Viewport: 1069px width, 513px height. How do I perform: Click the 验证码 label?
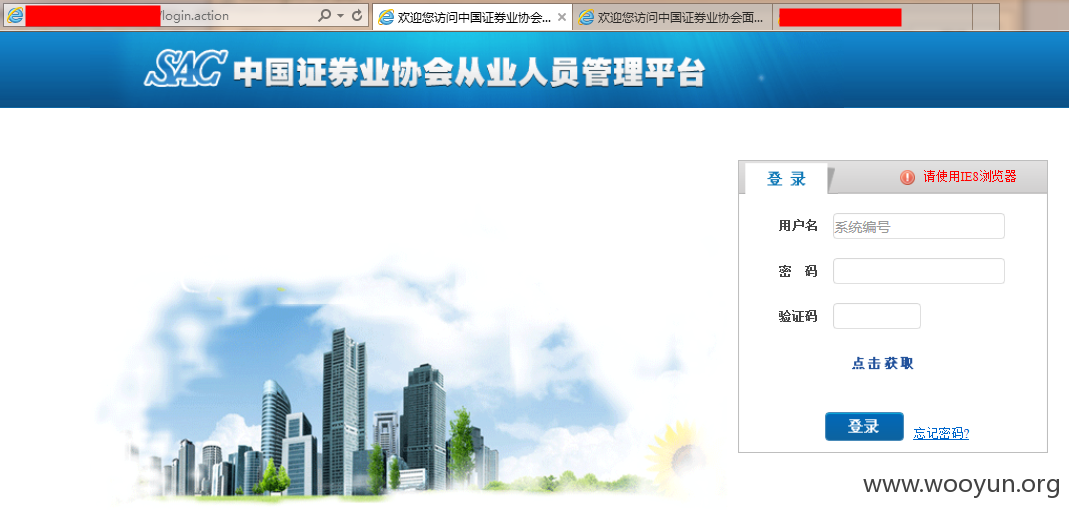(x=798, y=317)
